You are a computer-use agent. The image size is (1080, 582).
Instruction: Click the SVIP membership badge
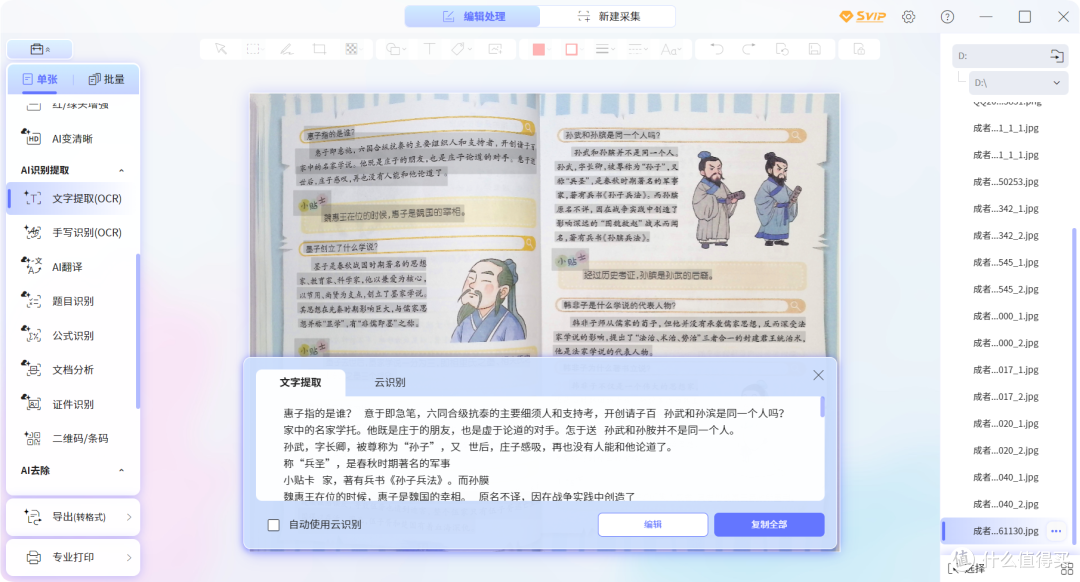click(862, 17)
